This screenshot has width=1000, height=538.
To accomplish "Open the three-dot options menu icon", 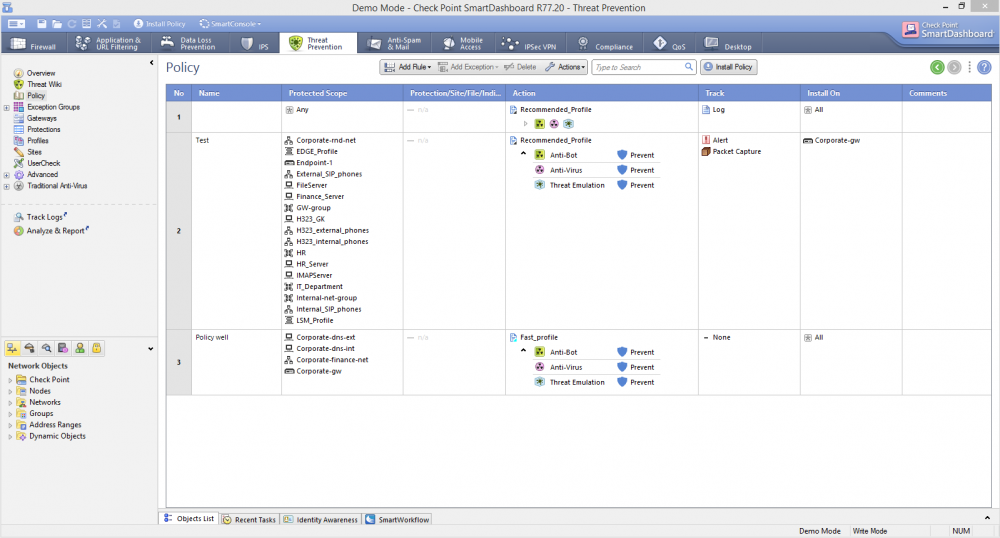I will click(x=969, y=67).
